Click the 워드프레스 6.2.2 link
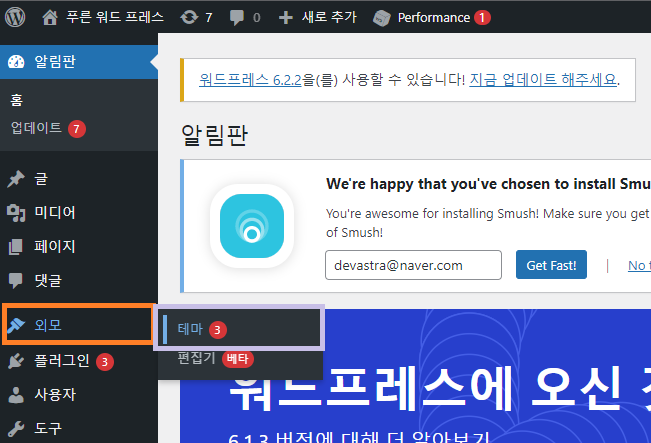The image size is (651, 443). [250, 80]
